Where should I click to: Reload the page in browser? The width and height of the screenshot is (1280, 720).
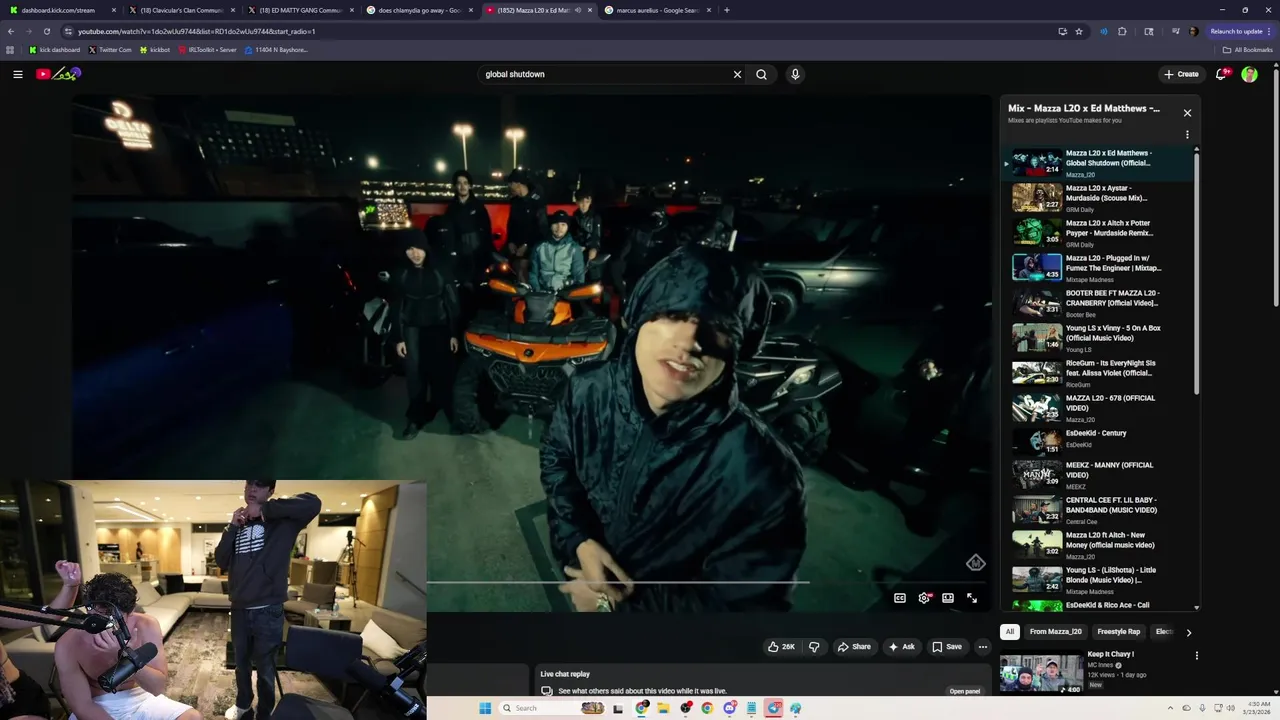tap(46, 31)
